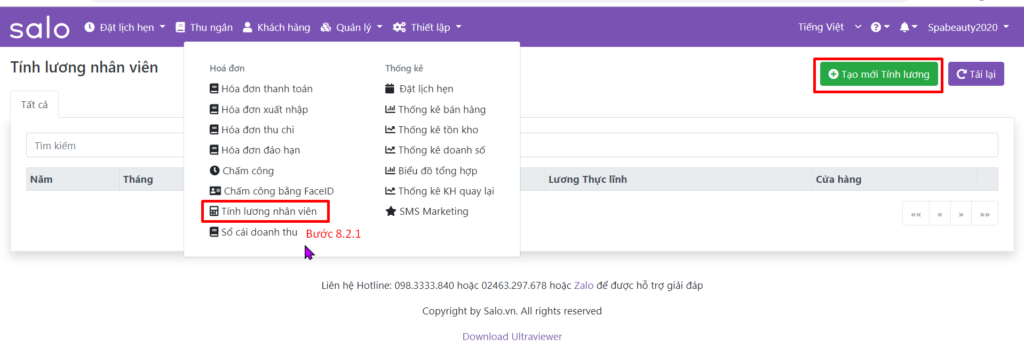1024x364 pixels.
Task: Click the Hoá đơn section heading
Action: click(227, 68)
